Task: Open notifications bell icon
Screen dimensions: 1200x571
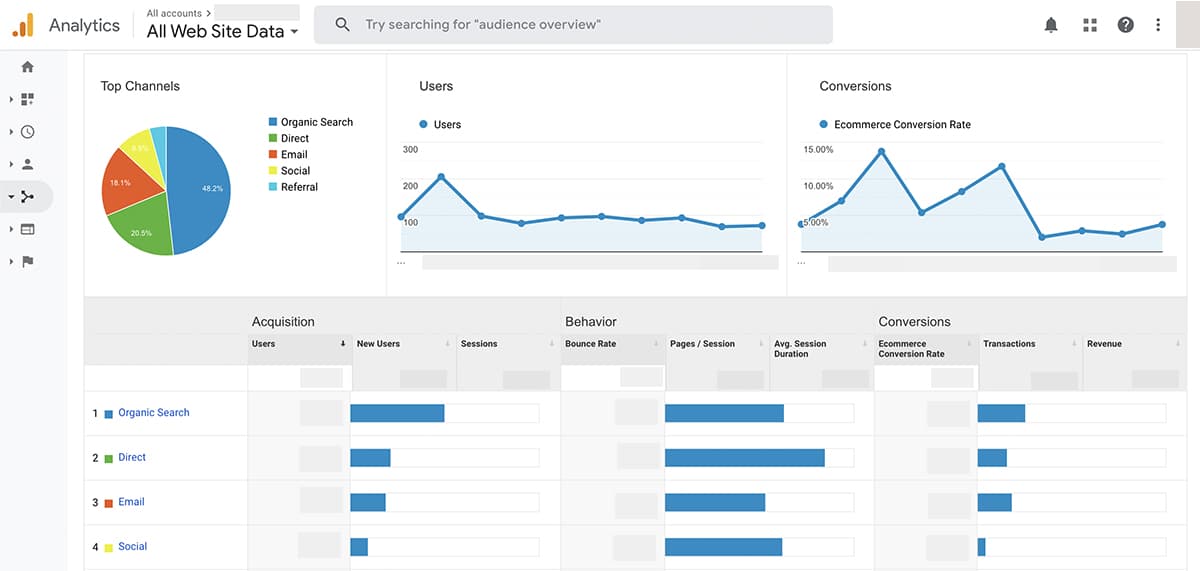Action: (1051, 25)
